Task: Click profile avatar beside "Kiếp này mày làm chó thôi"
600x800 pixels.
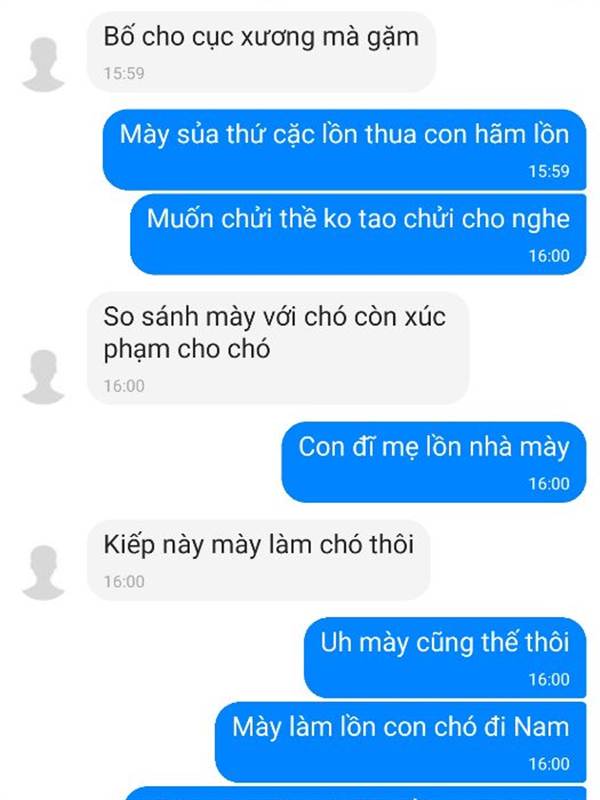Action: tap(43, 572)
